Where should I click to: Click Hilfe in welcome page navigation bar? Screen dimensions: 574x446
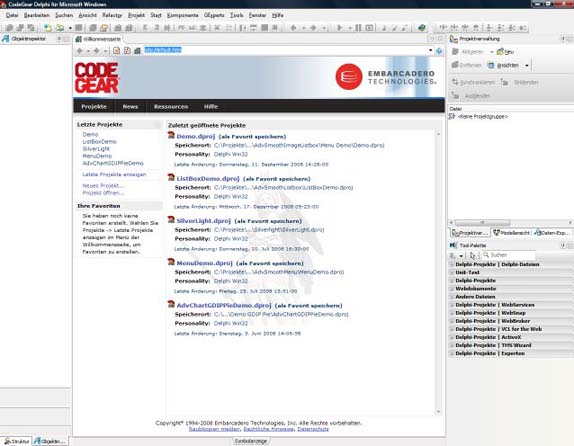tap(211, 107)
